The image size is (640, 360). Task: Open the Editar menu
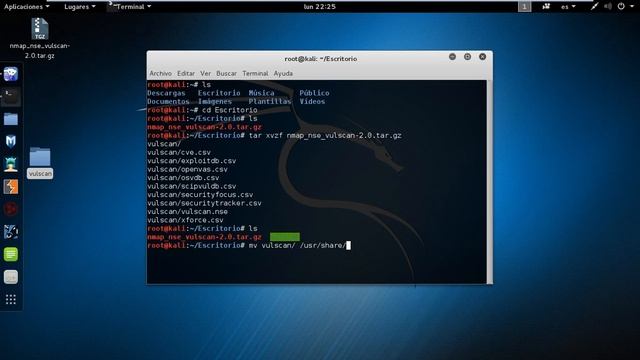coord(186,73)
